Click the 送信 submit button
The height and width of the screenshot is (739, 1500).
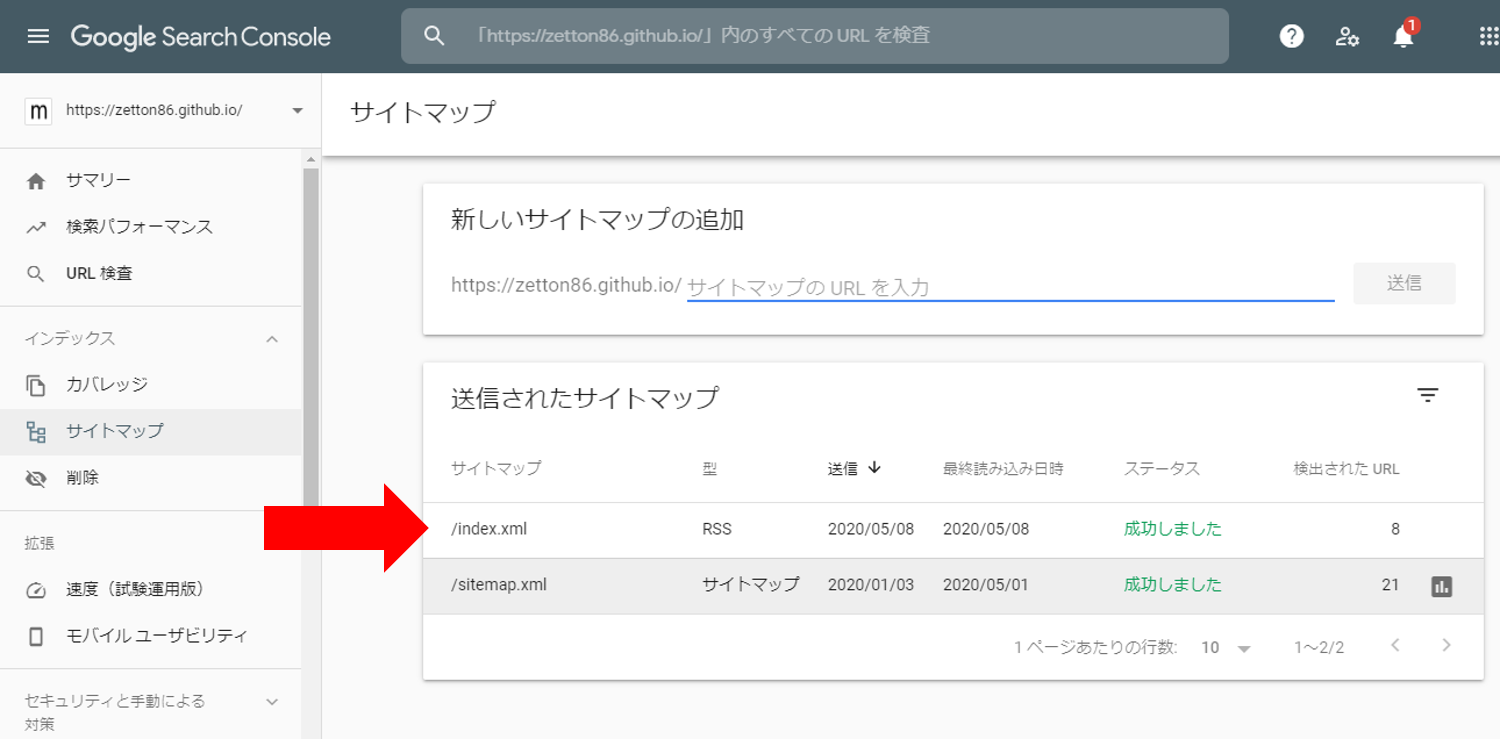pos(1404,283)
